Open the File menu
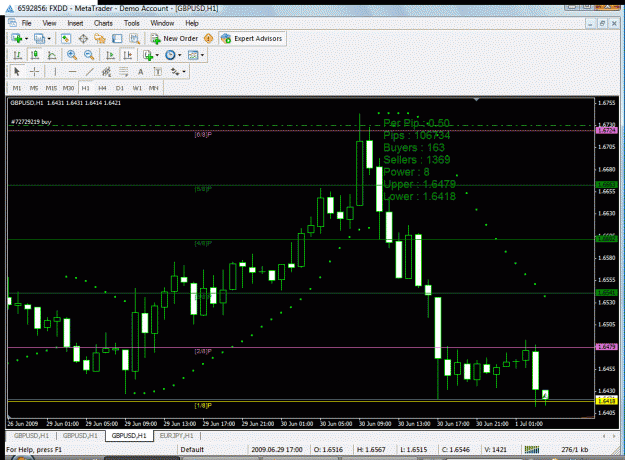 pos(26,23)
